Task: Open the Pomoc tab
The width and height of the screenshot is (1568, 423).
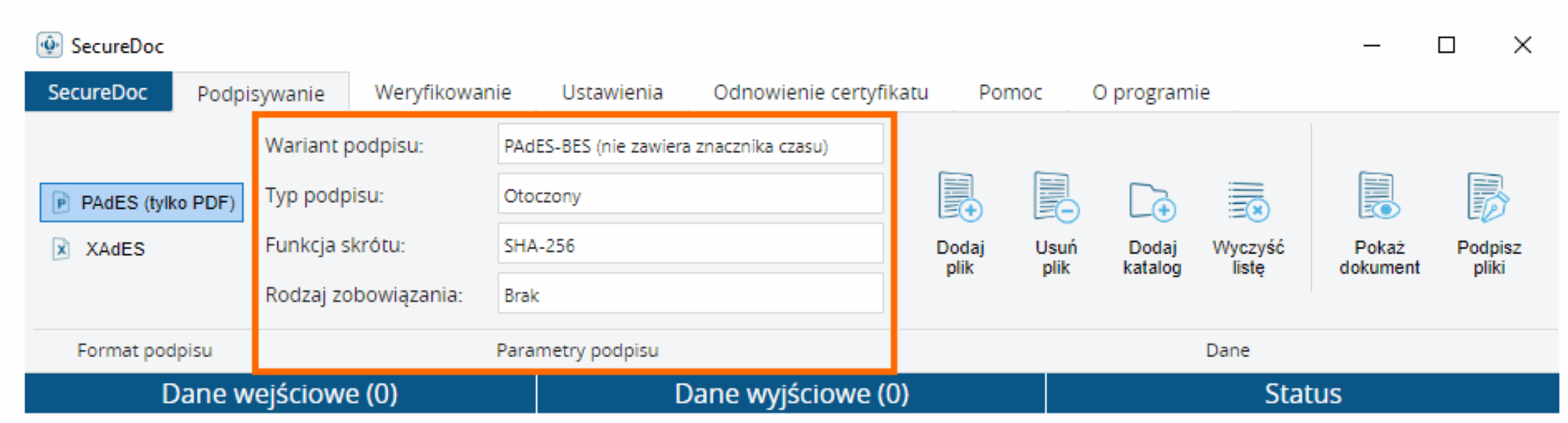Action: pyautogui.click(x=1009, y=93)
